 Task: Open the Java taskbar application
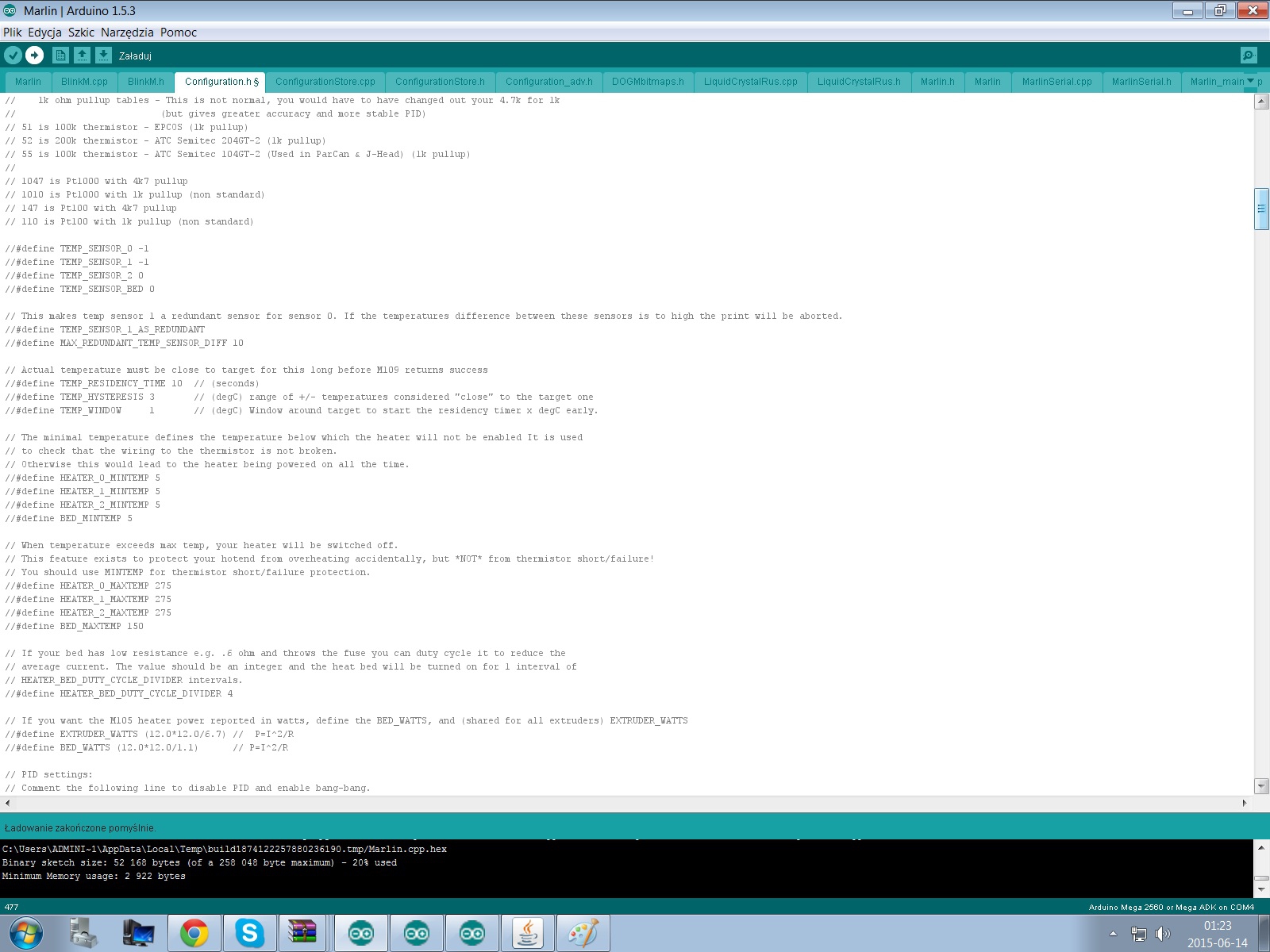(528, 933)
